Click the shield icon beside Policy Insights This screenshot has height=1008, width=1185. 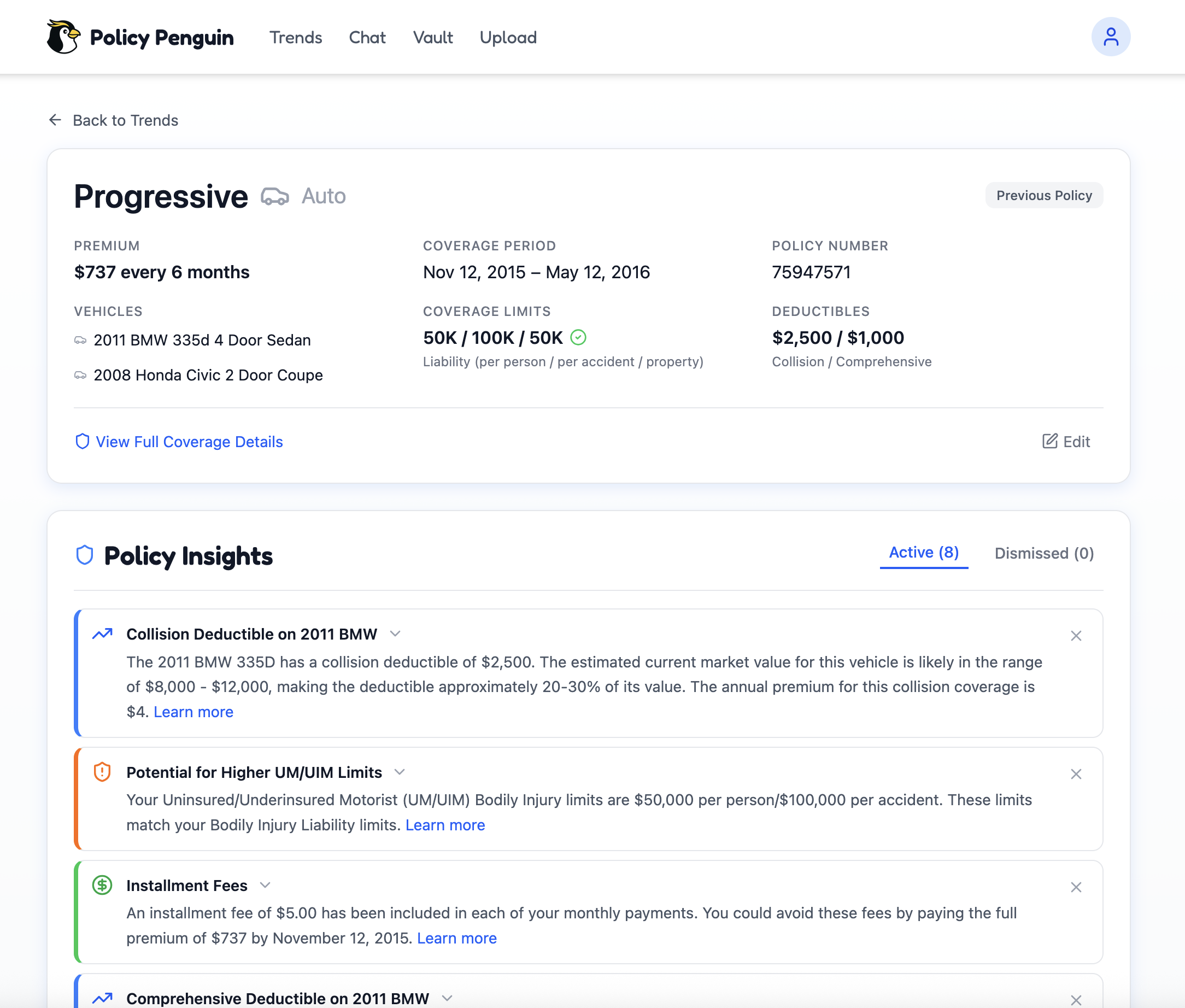coord(85,555)
